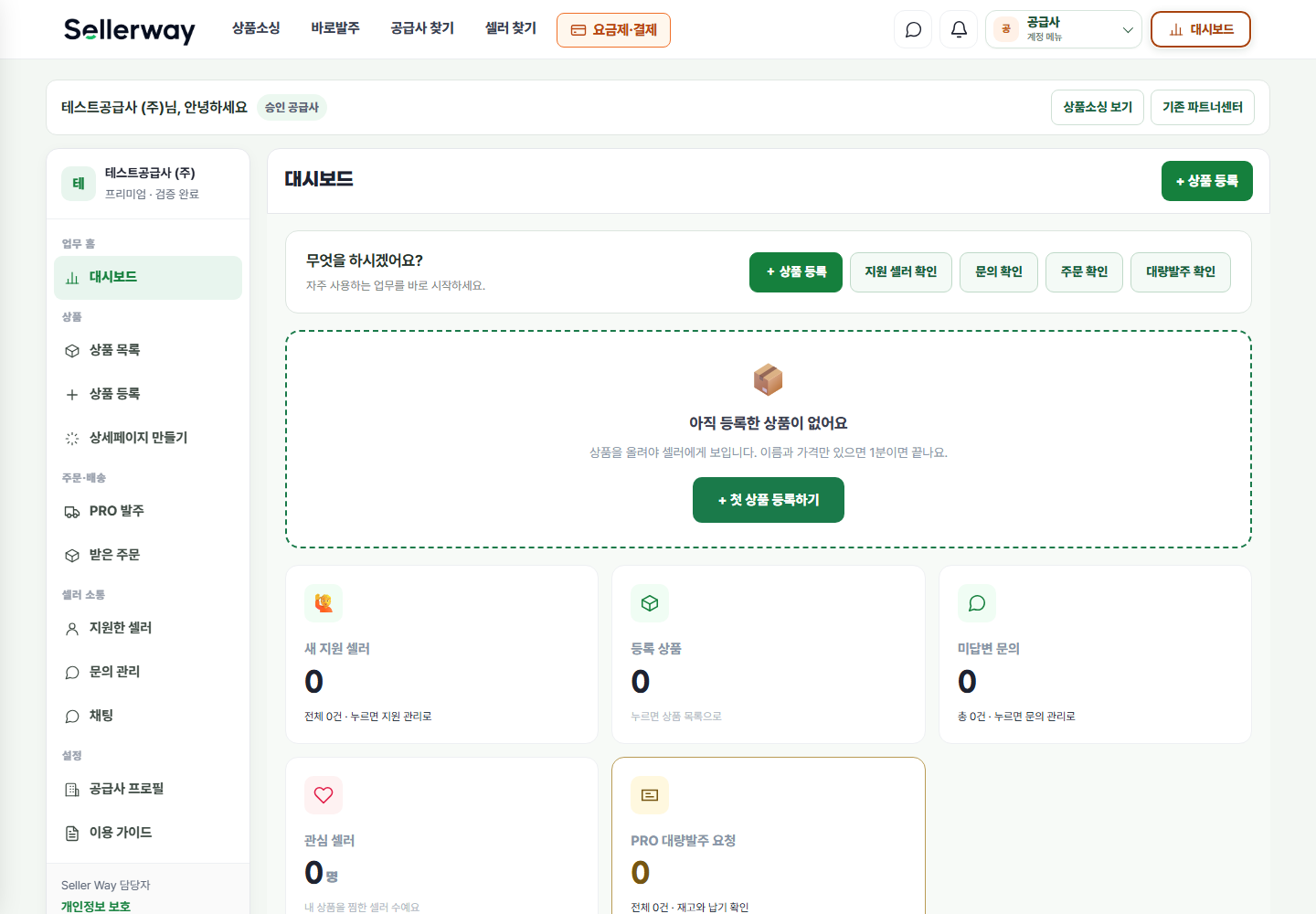Click 문의 확인 quick action
Image resolution: width=1316 pixels, height=914 pixels.
click(999, 272)
